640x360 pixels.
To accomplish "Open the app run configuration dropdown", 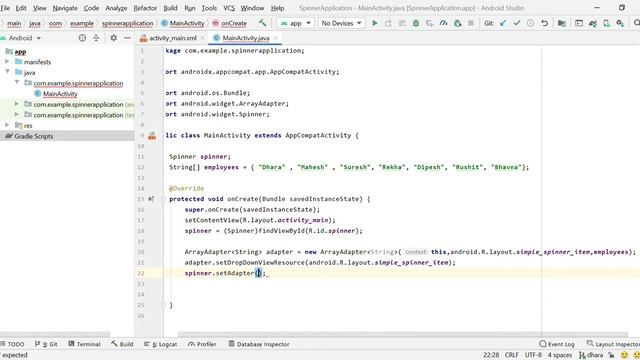I will [x=295, y=23].
